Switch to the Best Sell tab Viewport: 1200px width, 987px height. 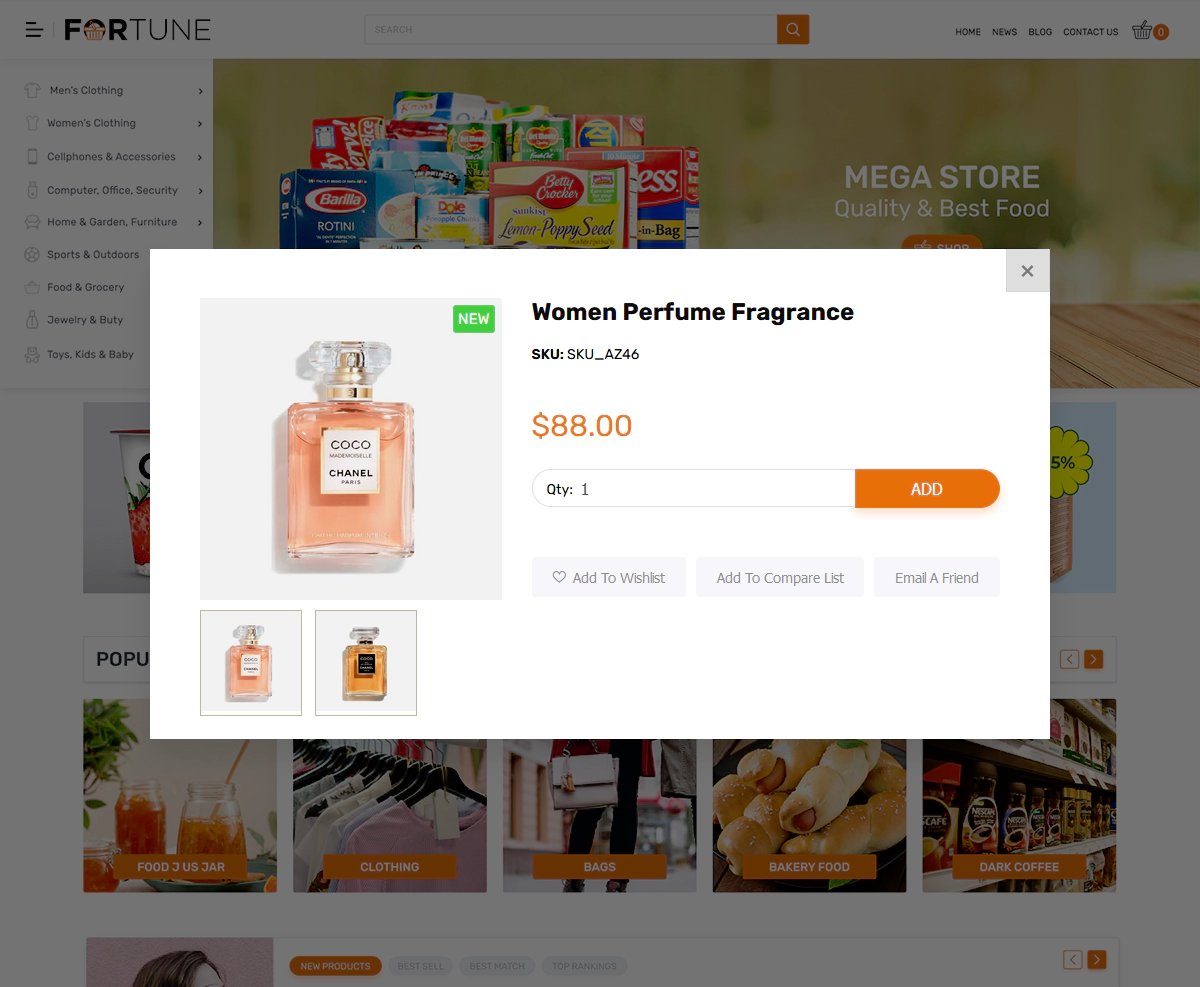point(420,966)
